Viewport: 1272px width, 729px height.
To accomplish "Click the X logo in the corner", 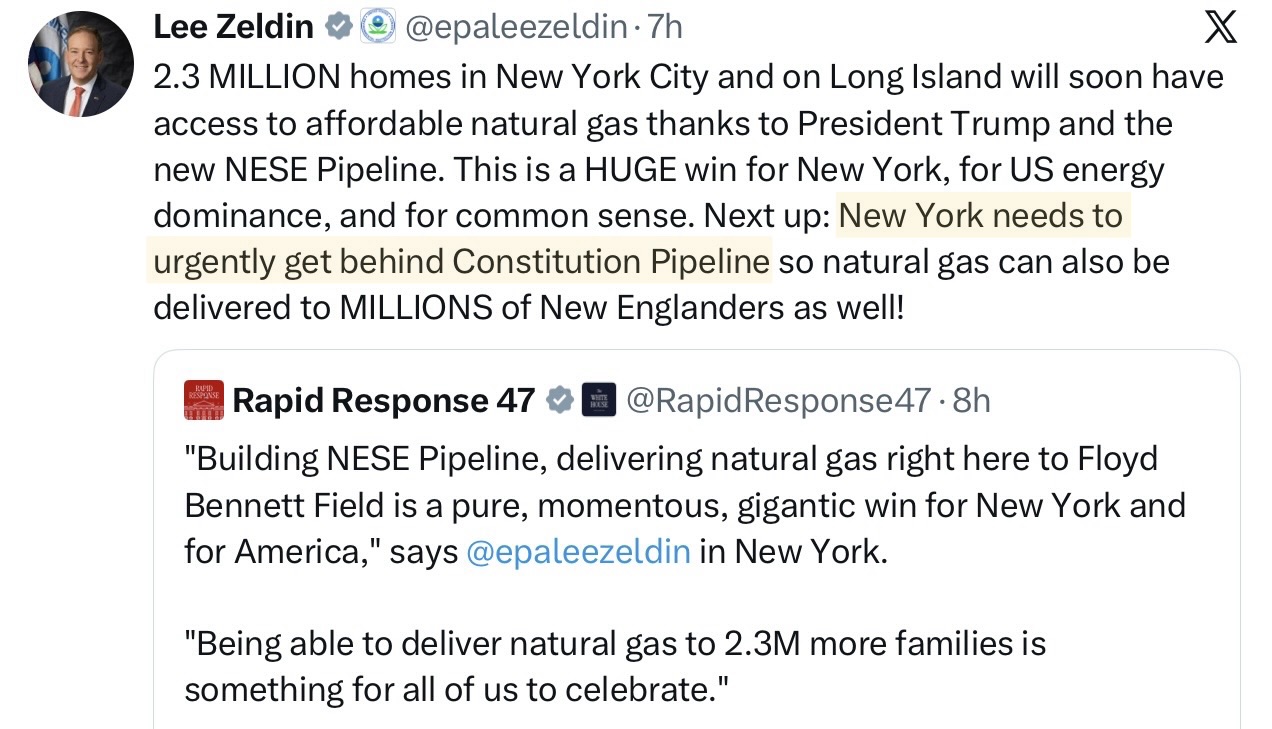I will (x=1220, y=28).
